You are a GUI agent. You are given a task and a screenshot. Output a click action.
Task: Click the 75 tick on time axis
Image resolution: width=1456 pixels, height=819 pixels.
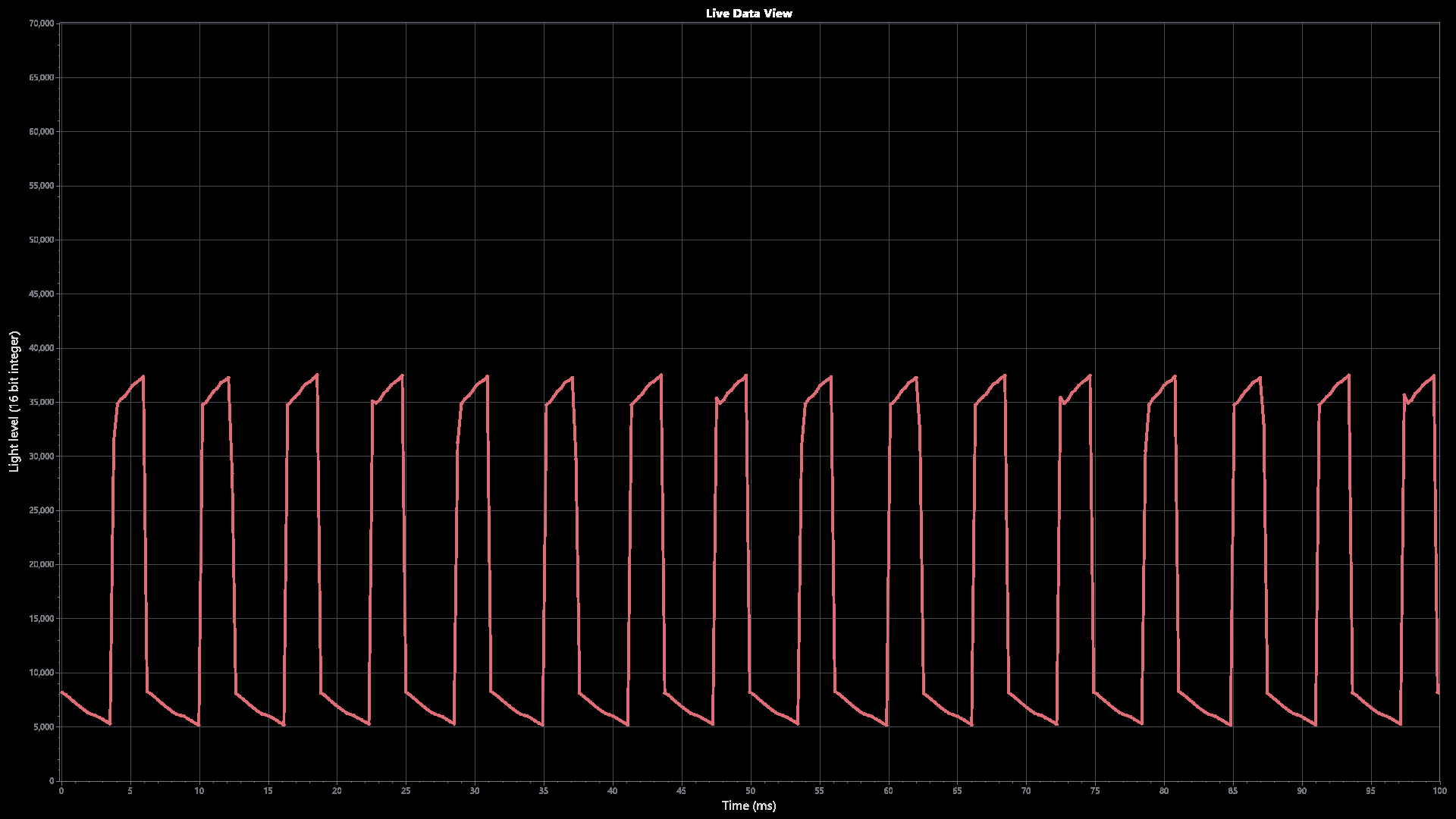(x=1094, y=791)
